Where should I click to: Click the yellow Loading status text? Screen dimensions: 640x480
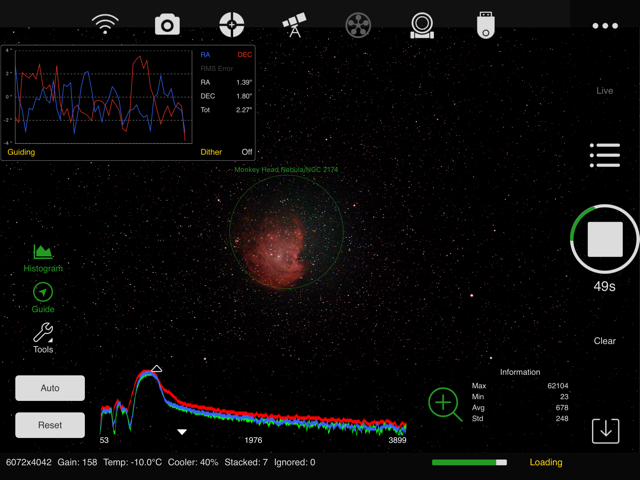[x=546, y=462]
